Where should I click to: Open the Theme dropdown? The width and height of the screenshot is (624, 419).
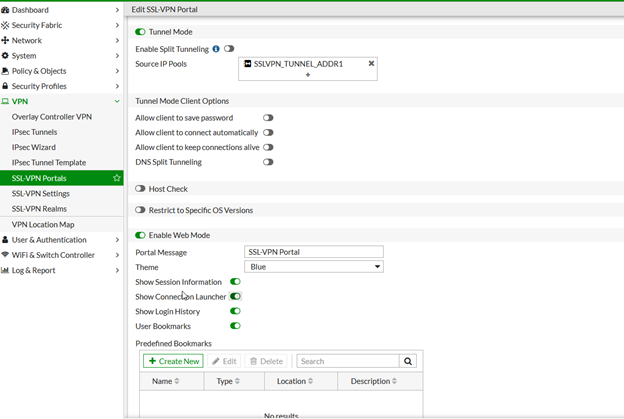click(314, 267)
